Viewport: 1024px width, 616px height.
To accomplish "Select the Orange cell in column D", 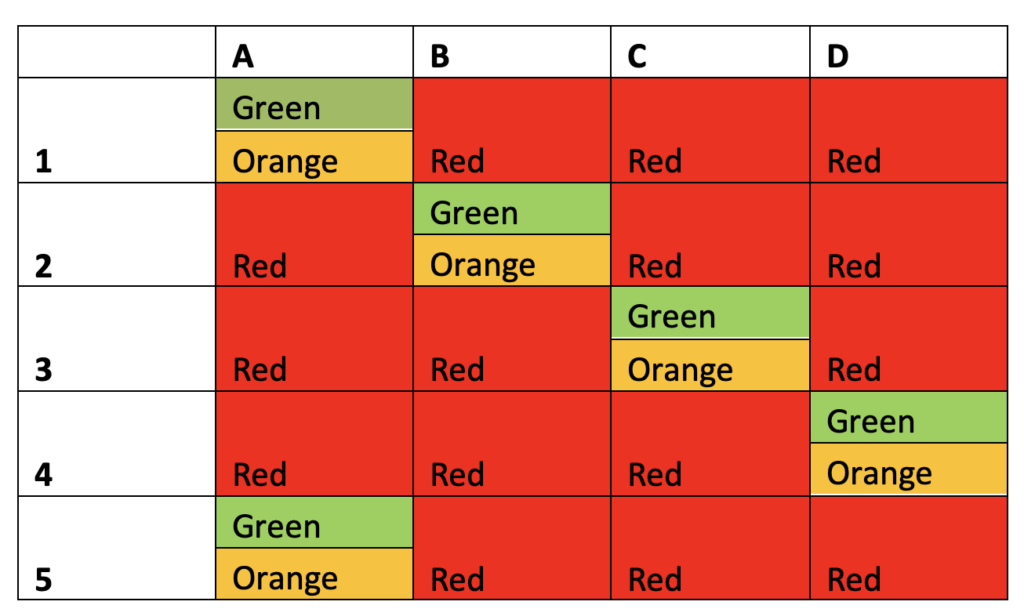I will coord(908,469).
